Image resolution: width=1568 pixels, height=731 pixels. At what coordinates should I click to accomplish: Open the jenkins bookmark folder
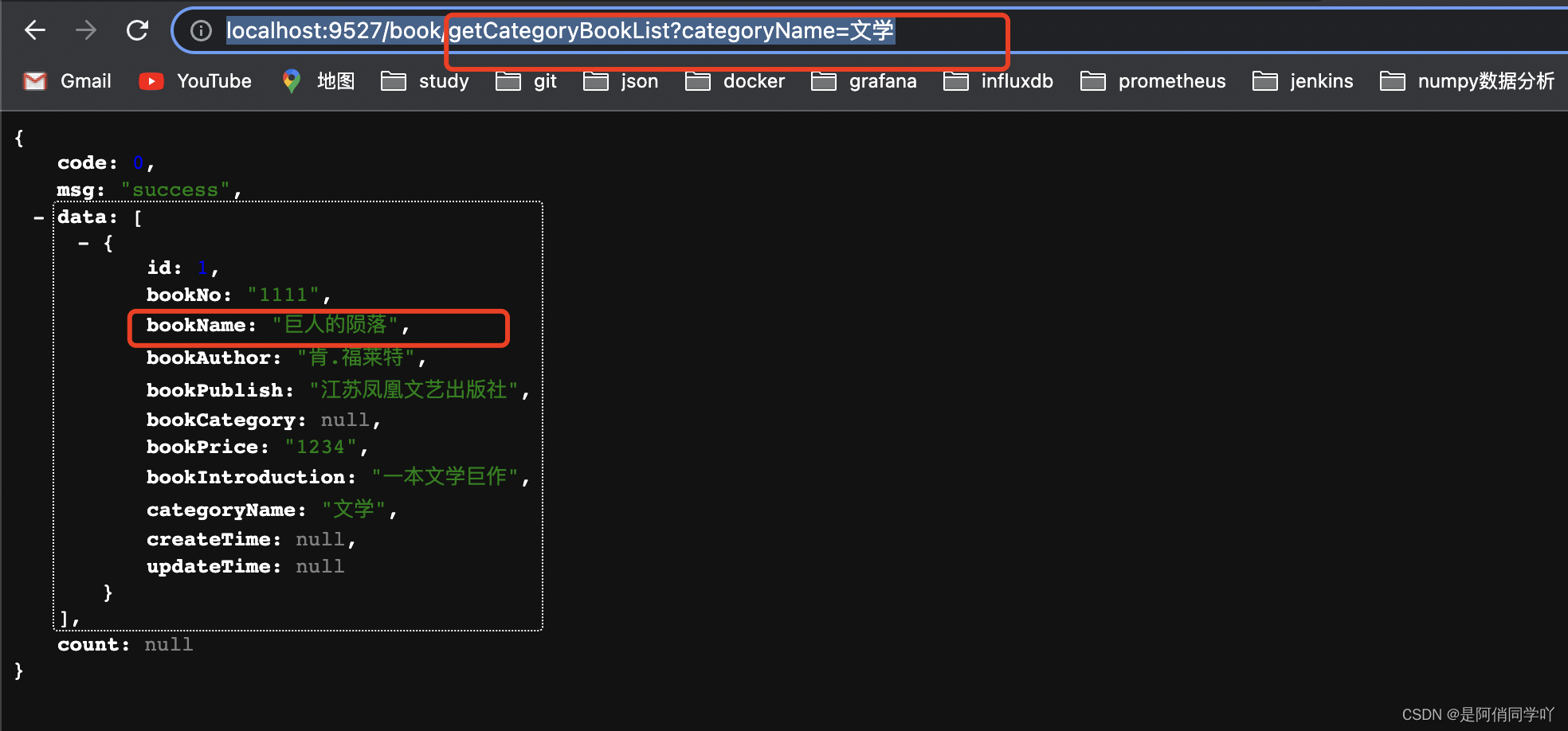(1303, 81)
